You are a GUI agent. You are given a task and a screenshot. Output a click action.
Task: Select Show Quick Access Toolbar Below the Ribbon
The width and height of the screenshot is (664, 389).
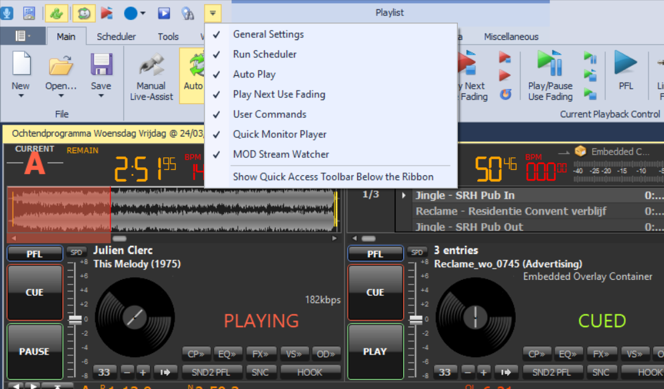pyautogui.click(x=331, y=177)
